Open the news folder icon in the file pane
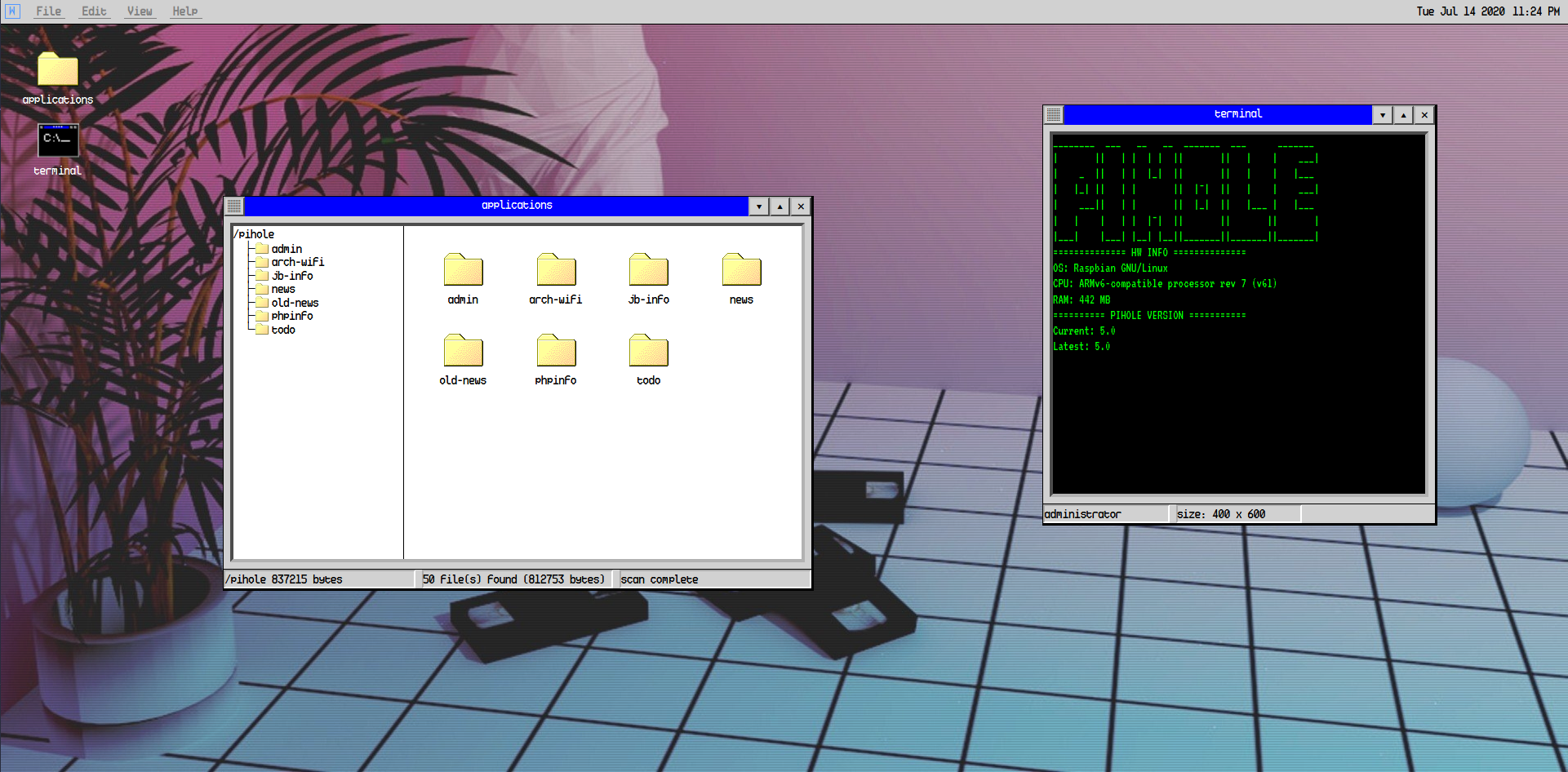The width and height of the screenshot is (1568, 772). click(x=741, y=269)
